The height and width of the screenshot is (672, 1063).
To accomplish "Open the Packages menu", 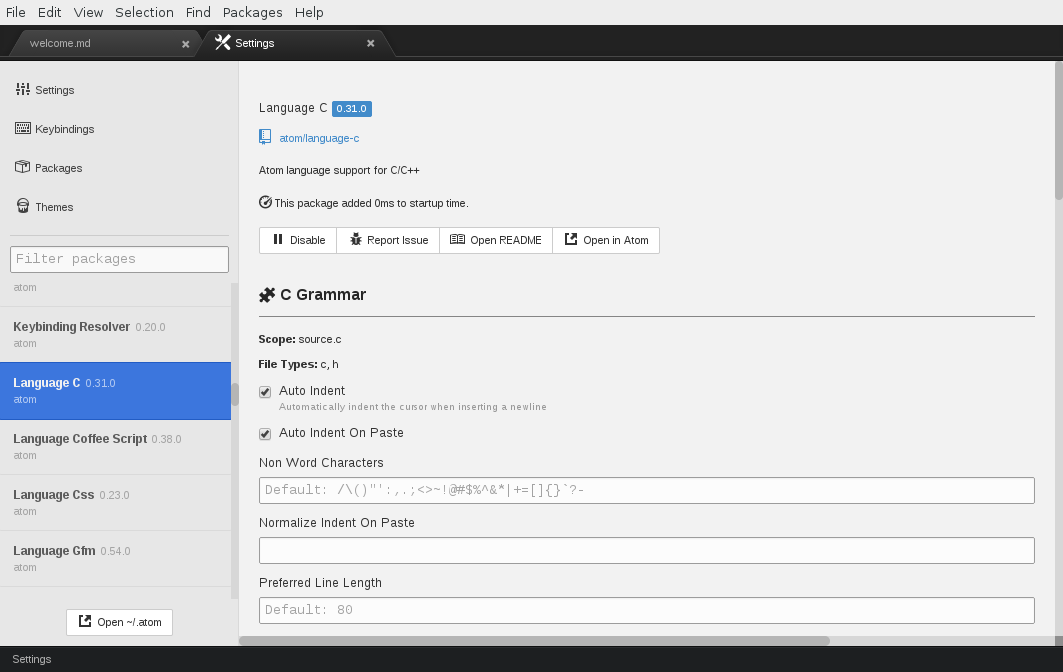I will coord(252,12).
